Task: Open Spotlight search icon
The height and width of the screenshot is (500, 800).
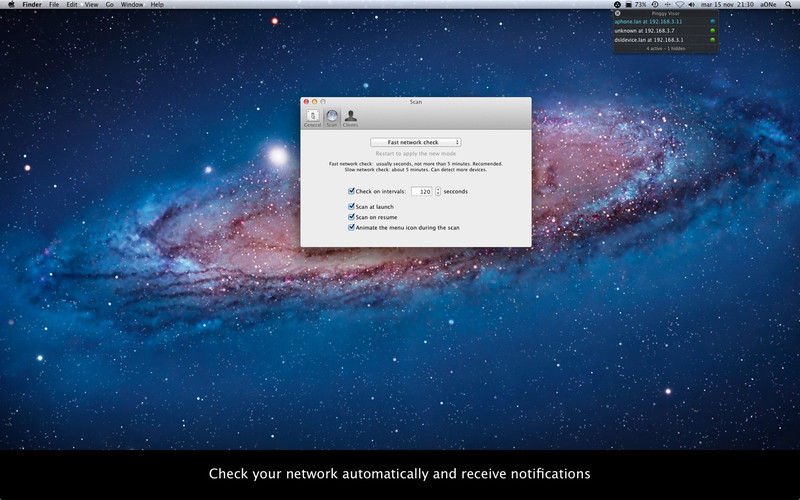Action: 788,5
